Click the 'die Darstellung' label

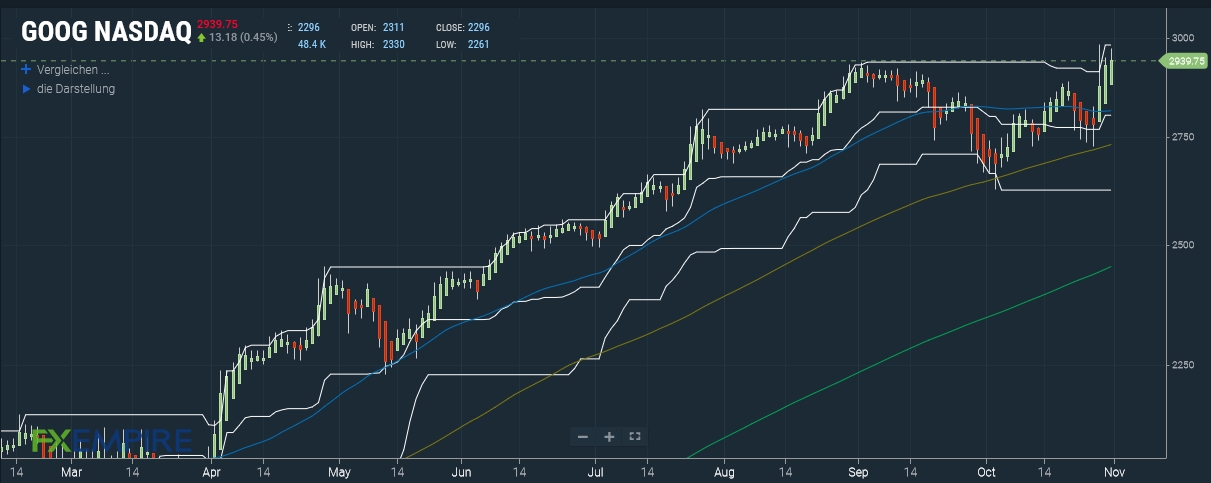tap(76, 89)
